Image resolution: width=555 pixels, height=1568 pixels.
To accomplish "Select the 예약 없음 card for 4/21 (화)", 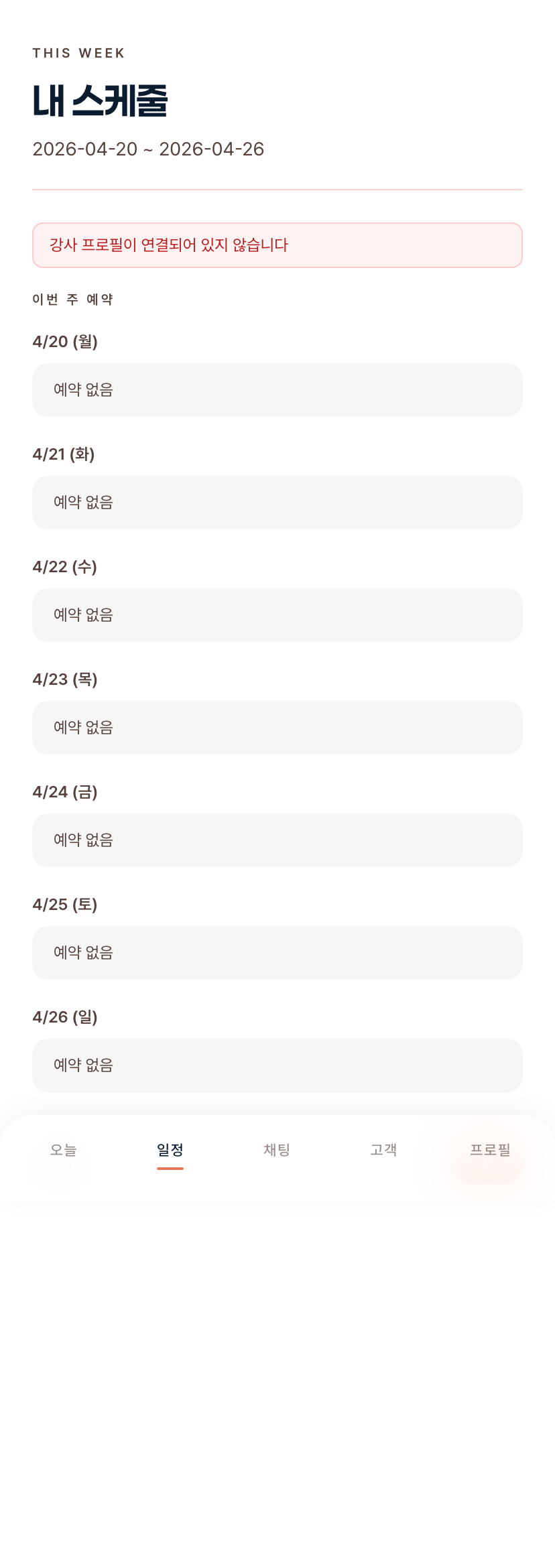I will (x=277, y=503).
